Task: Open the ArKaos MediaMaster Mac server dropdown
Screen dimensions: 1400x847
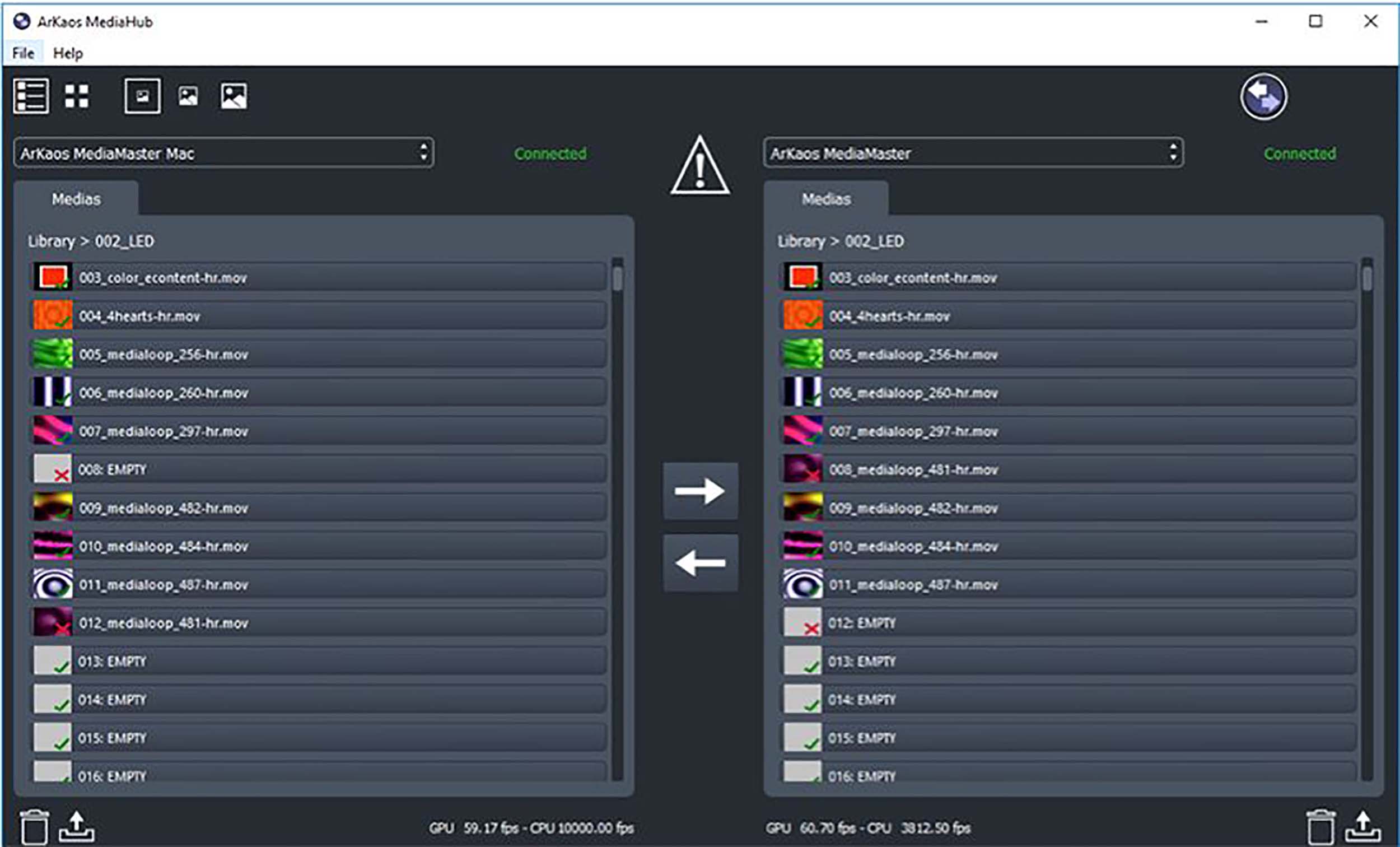Action: pos(423,152)
